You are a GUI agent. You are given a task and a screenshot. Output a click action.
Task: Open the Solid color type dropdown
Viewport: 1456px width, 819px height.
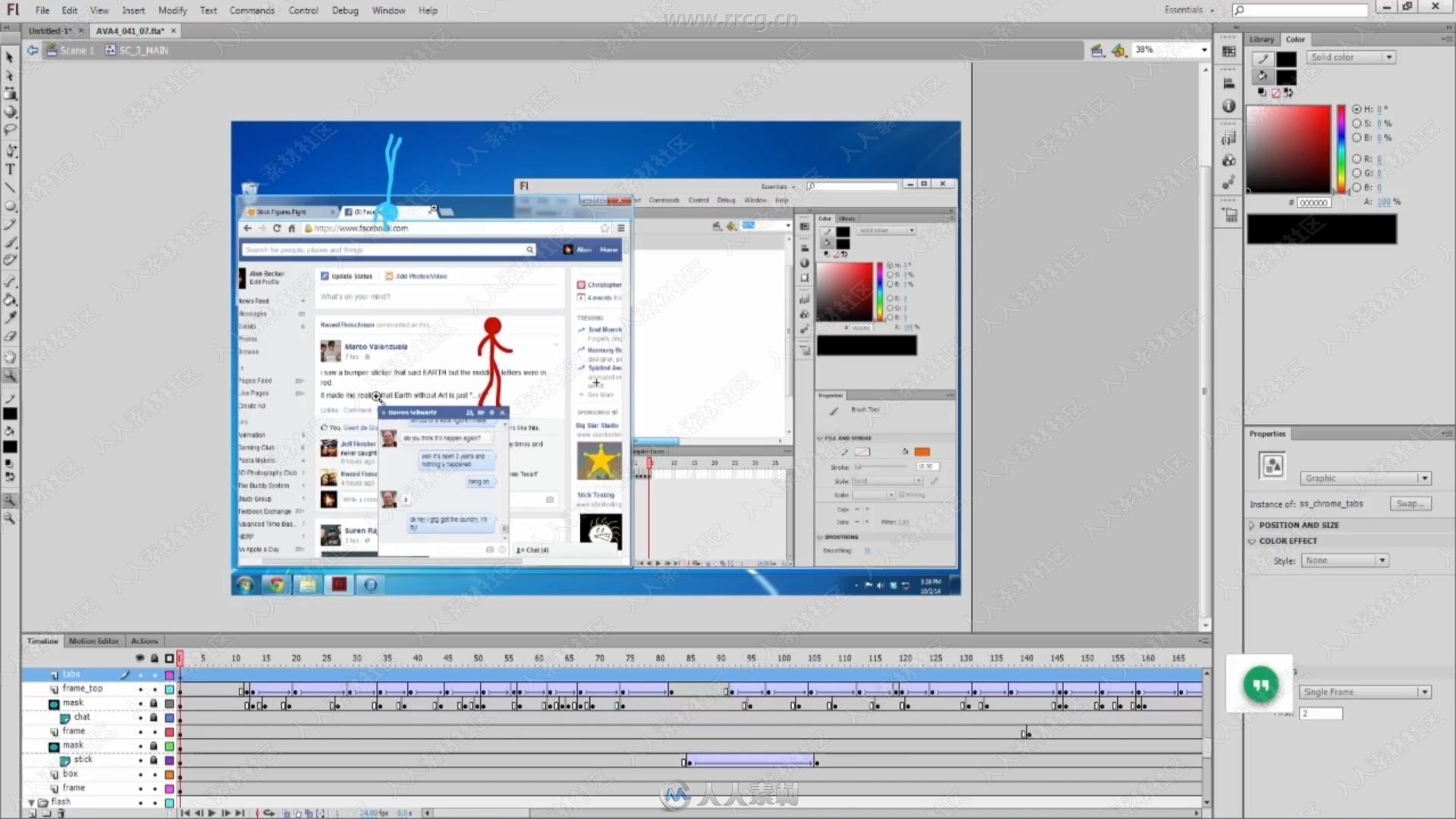tap(1352, 58)
